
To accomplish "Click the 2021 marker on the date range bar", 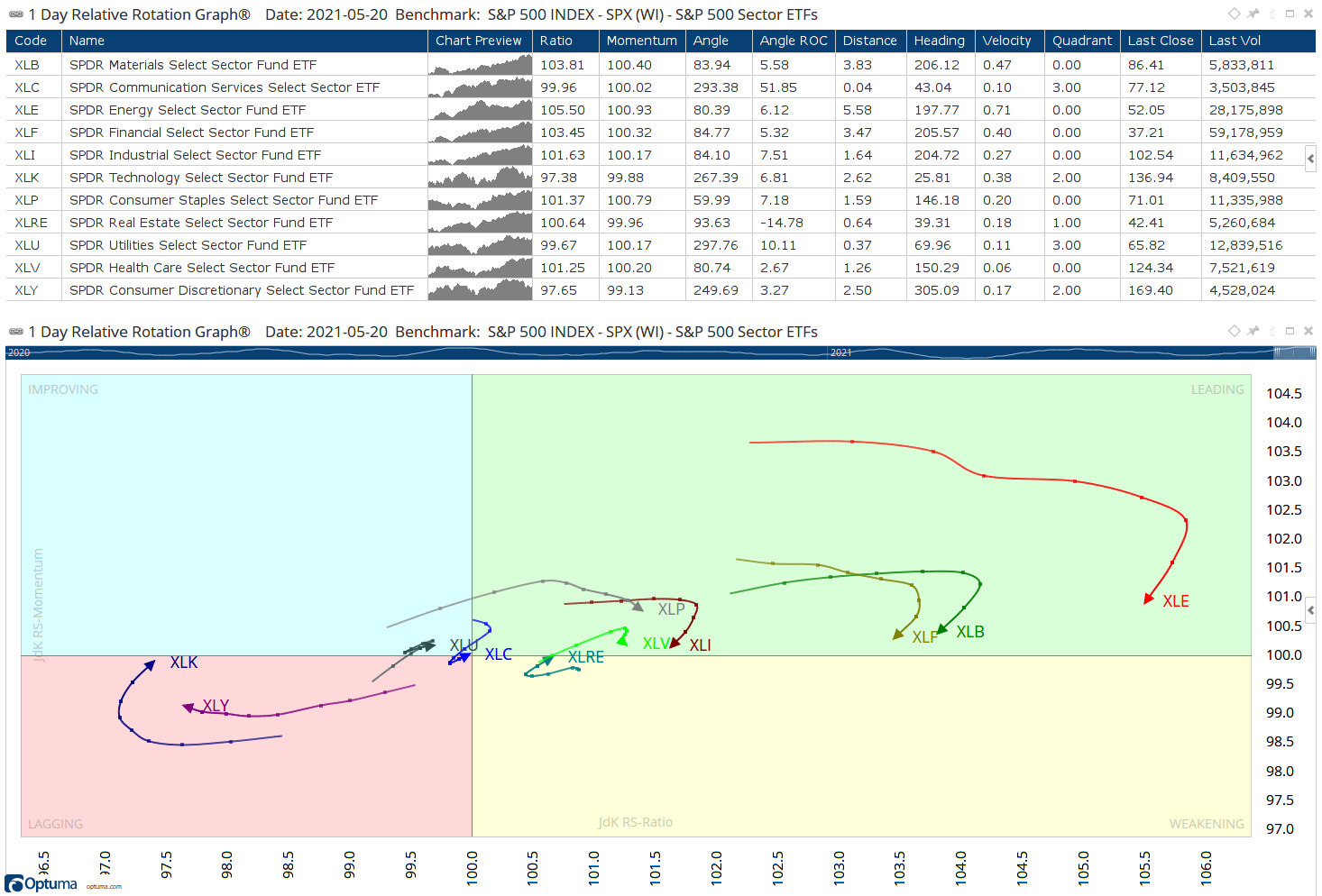I will pos(841,352).
